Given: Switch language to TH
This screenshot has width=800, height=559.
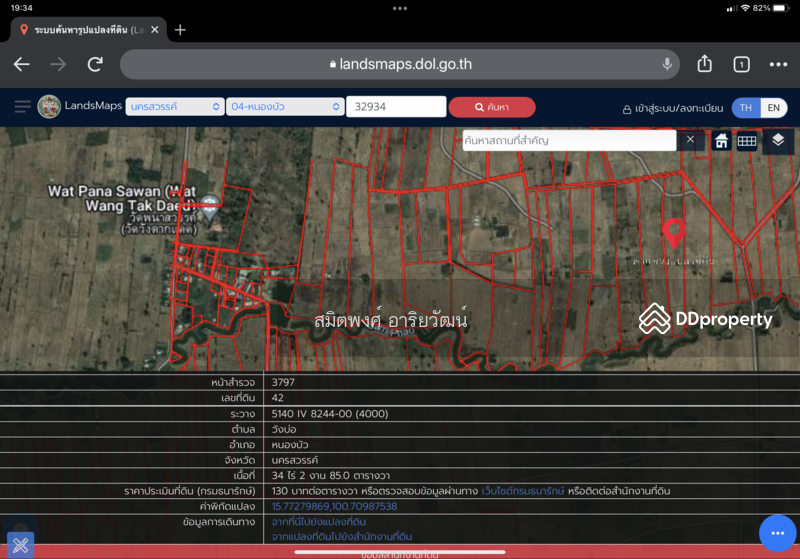Looking at the screenshot, I should [746, 108].
